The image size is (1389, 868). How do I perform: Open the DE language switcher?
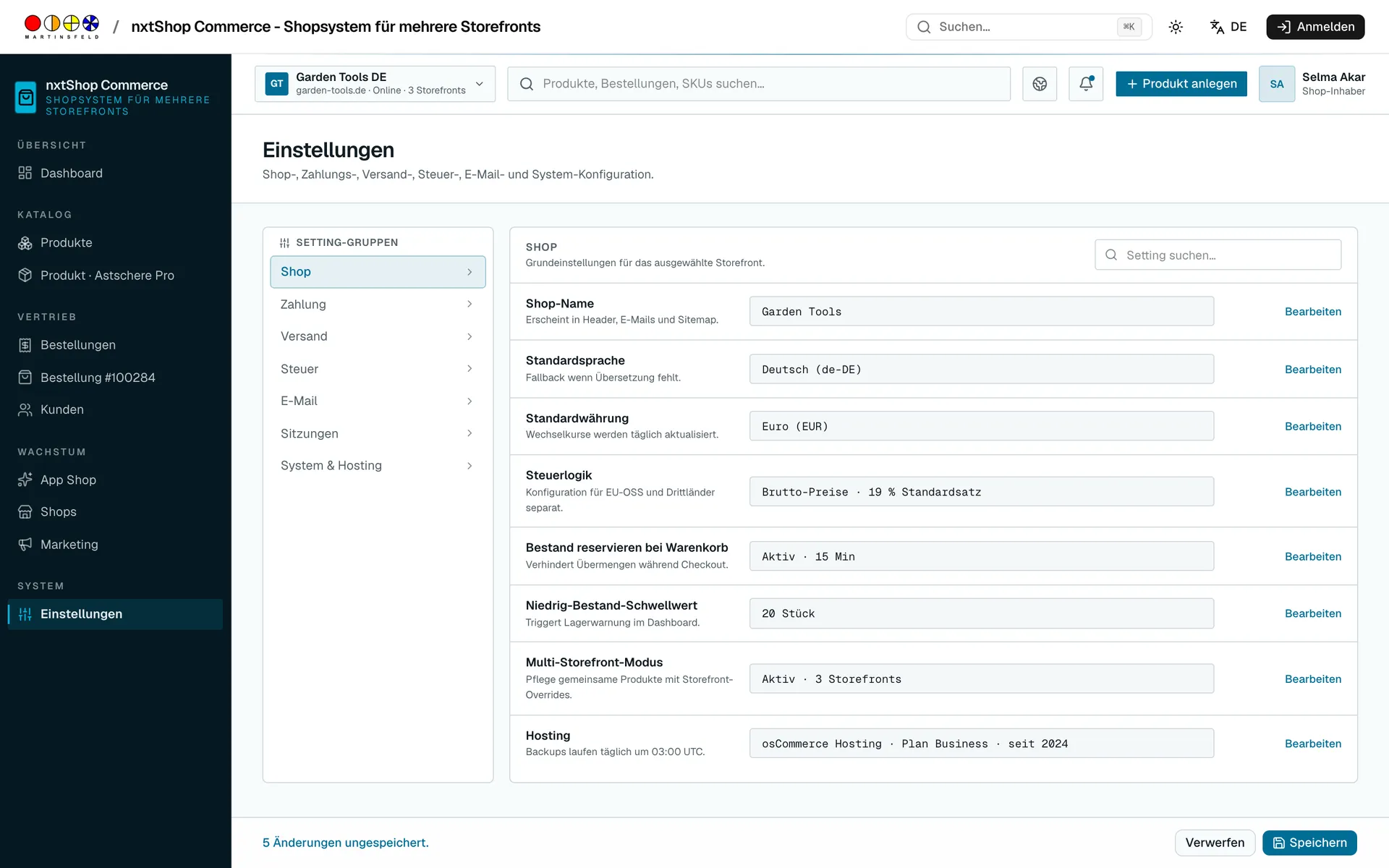click(1228, 27)
